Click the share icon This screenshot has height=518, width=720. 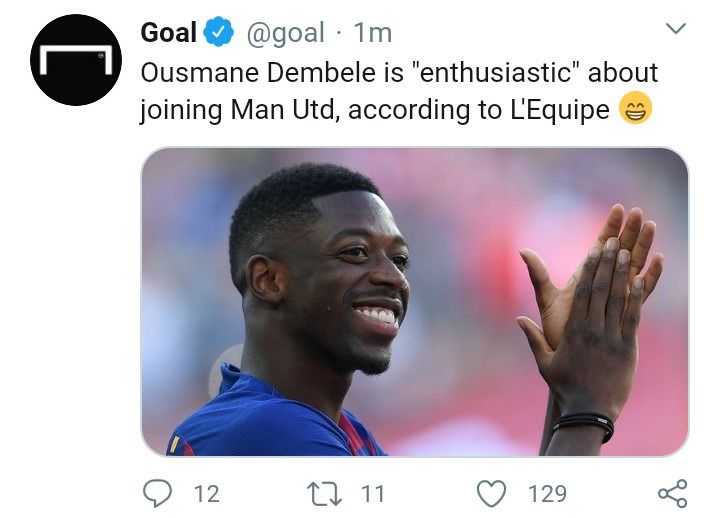point(672,493)
